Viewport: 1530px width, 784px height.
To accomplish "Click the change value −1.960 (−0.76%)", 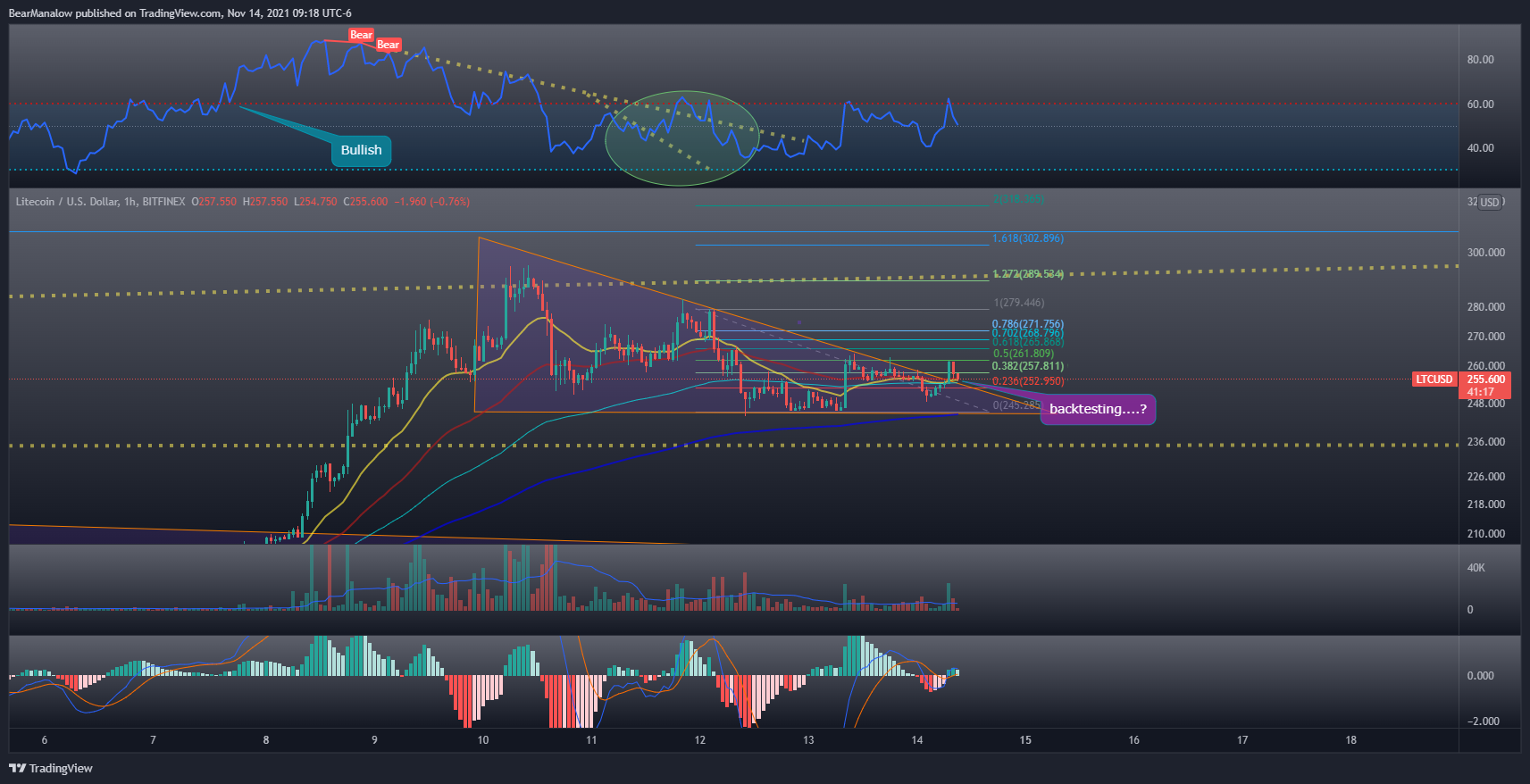I will (431, 202).
